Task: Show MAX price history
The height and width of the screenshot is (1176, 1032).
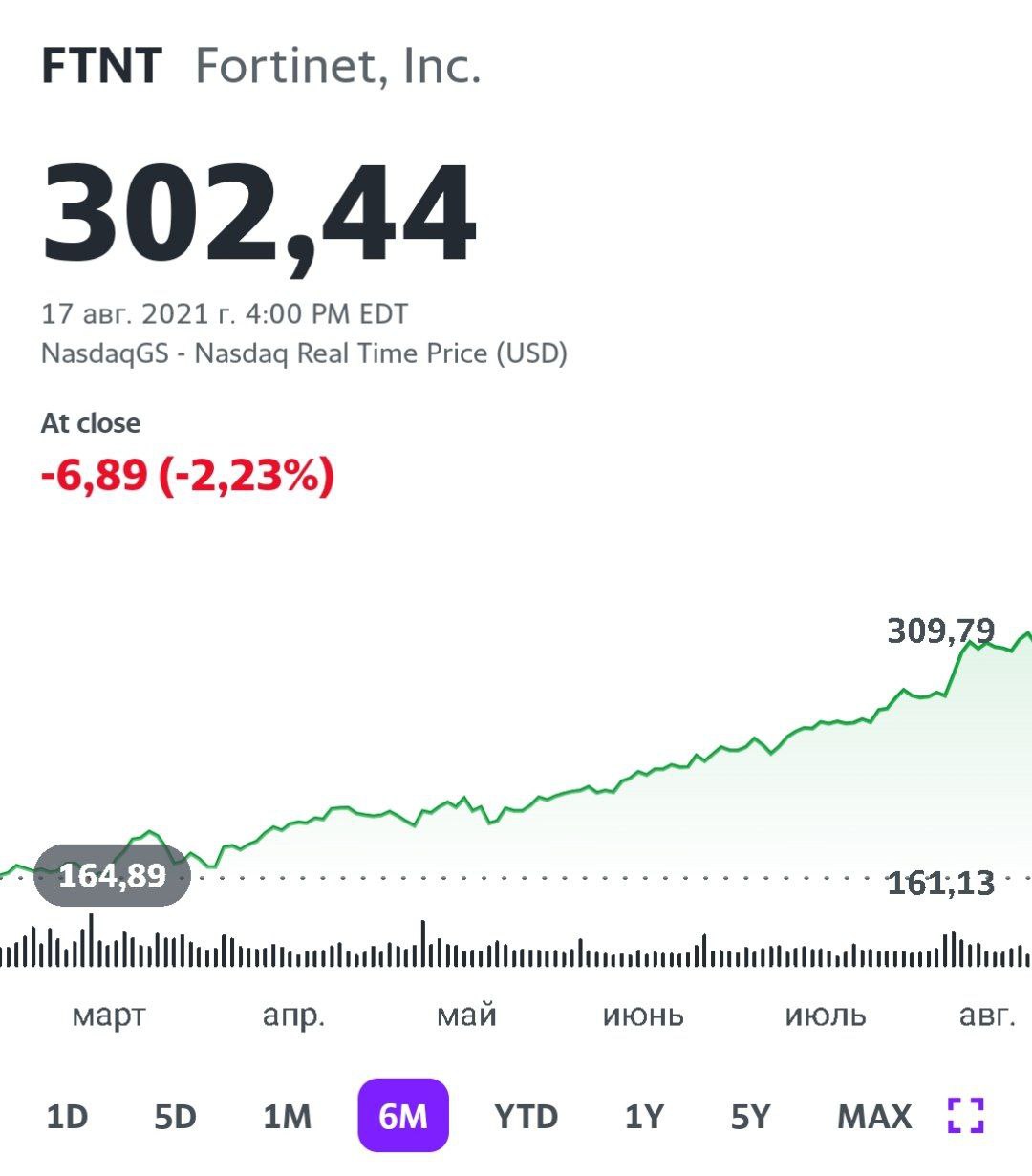Action: coord(874,1116)
